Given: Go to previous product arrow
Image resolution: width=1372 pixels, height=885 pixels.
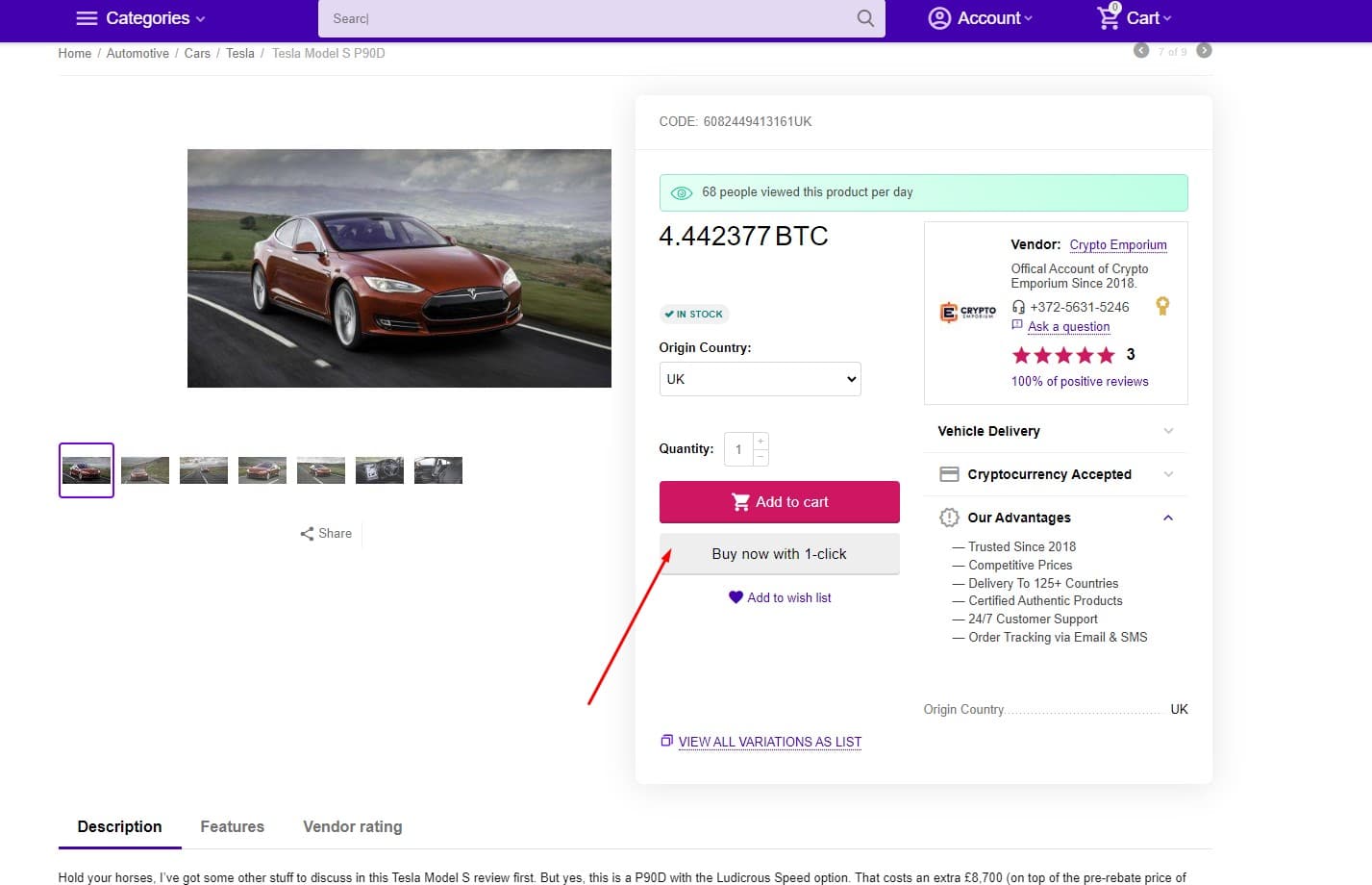Looking at the screenshot, I should click(x=1141, y=51).
